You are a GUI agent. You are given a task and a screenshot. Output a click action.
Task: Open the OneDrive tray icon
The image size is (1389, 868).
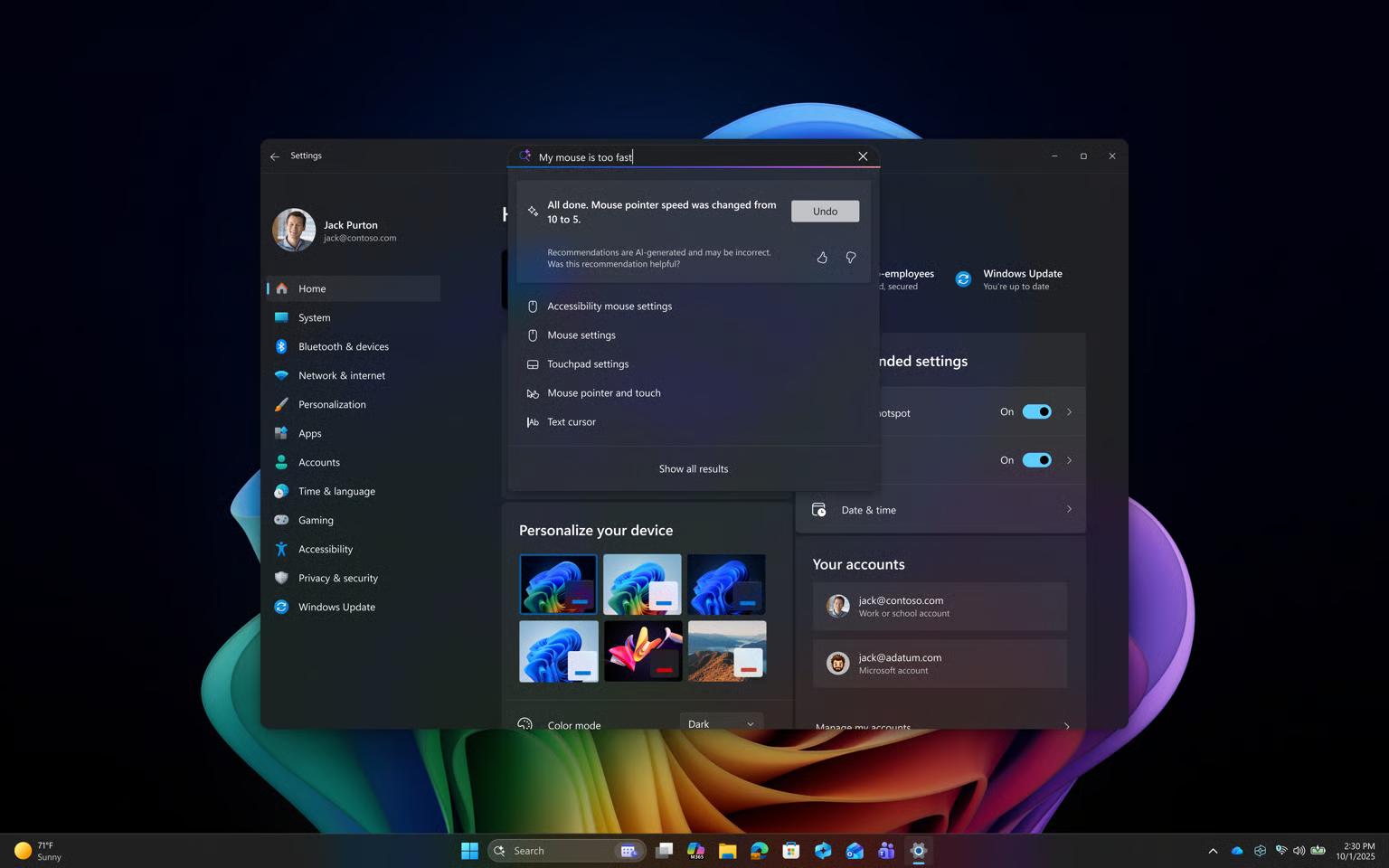click(1237, 851)
